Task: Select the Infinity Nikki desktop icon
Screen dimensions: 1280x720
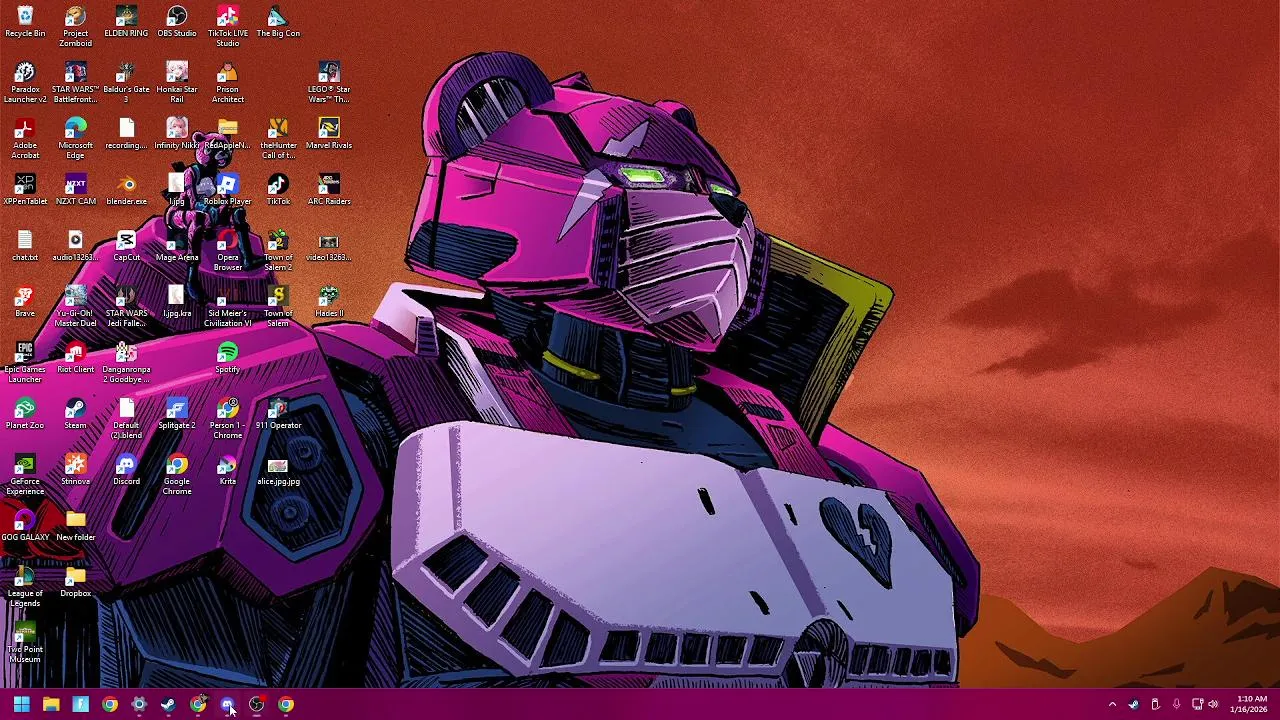Action: click(177, 134)
